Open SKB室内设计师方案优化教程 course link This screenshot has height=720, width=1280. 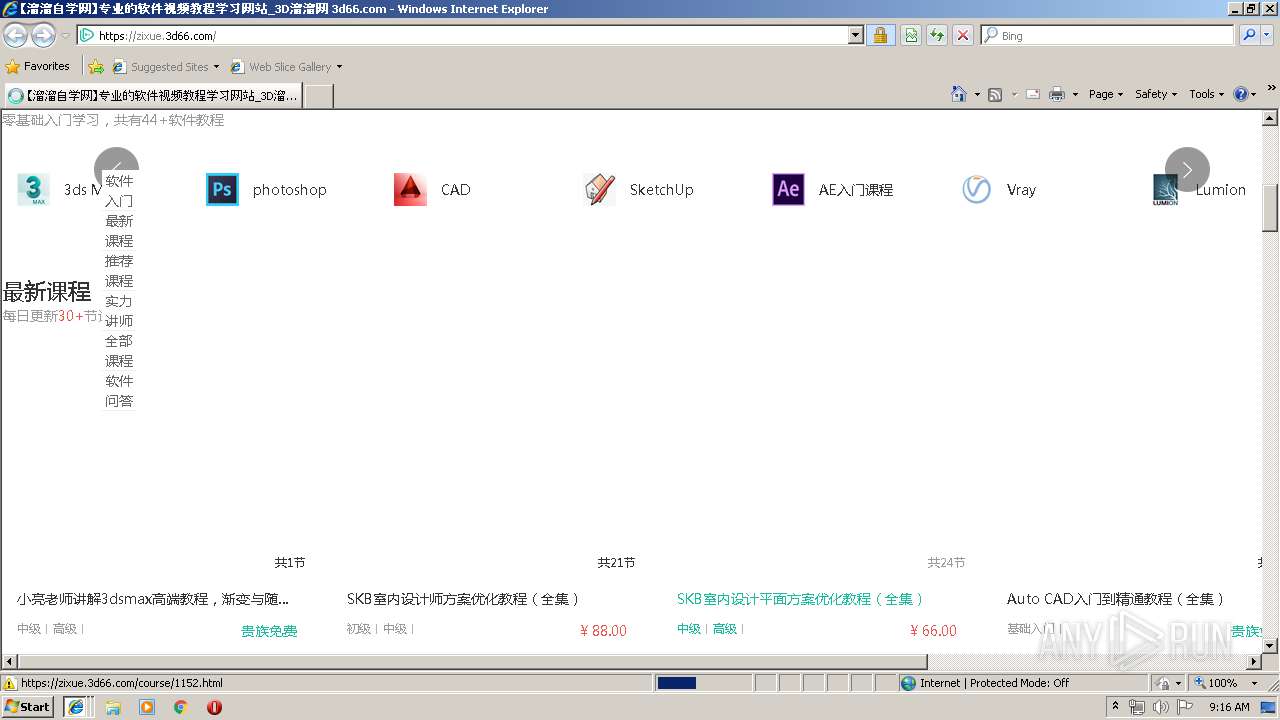tap(463, 599)
